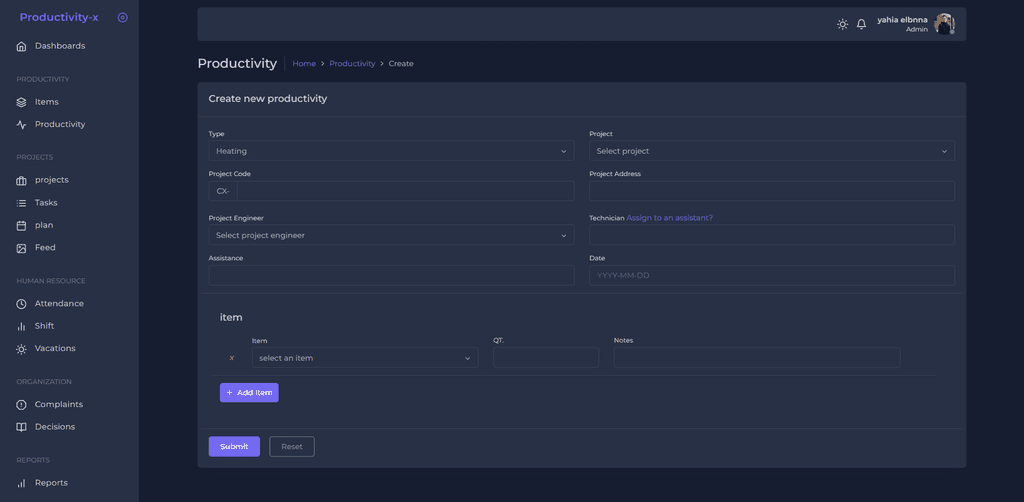Focus the Project Code input field

[406, 191]
